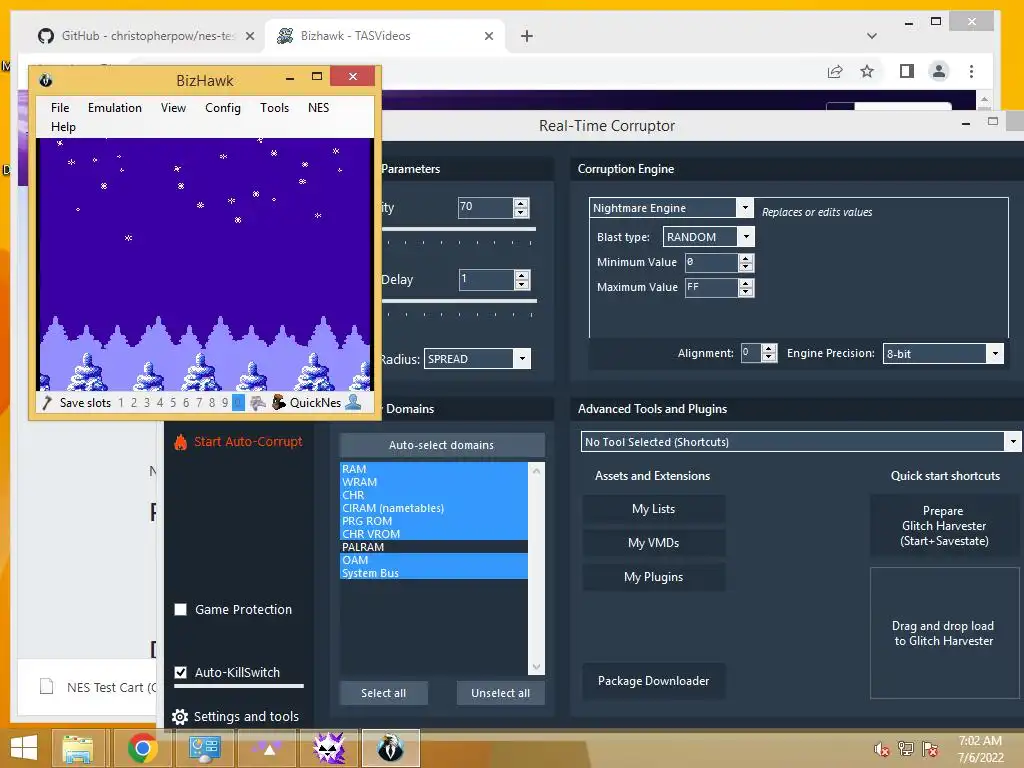This screenshot has width=1024, height=768.
Task: Select save slot 5 in BizHawk
Action: [x=173, y=403]
